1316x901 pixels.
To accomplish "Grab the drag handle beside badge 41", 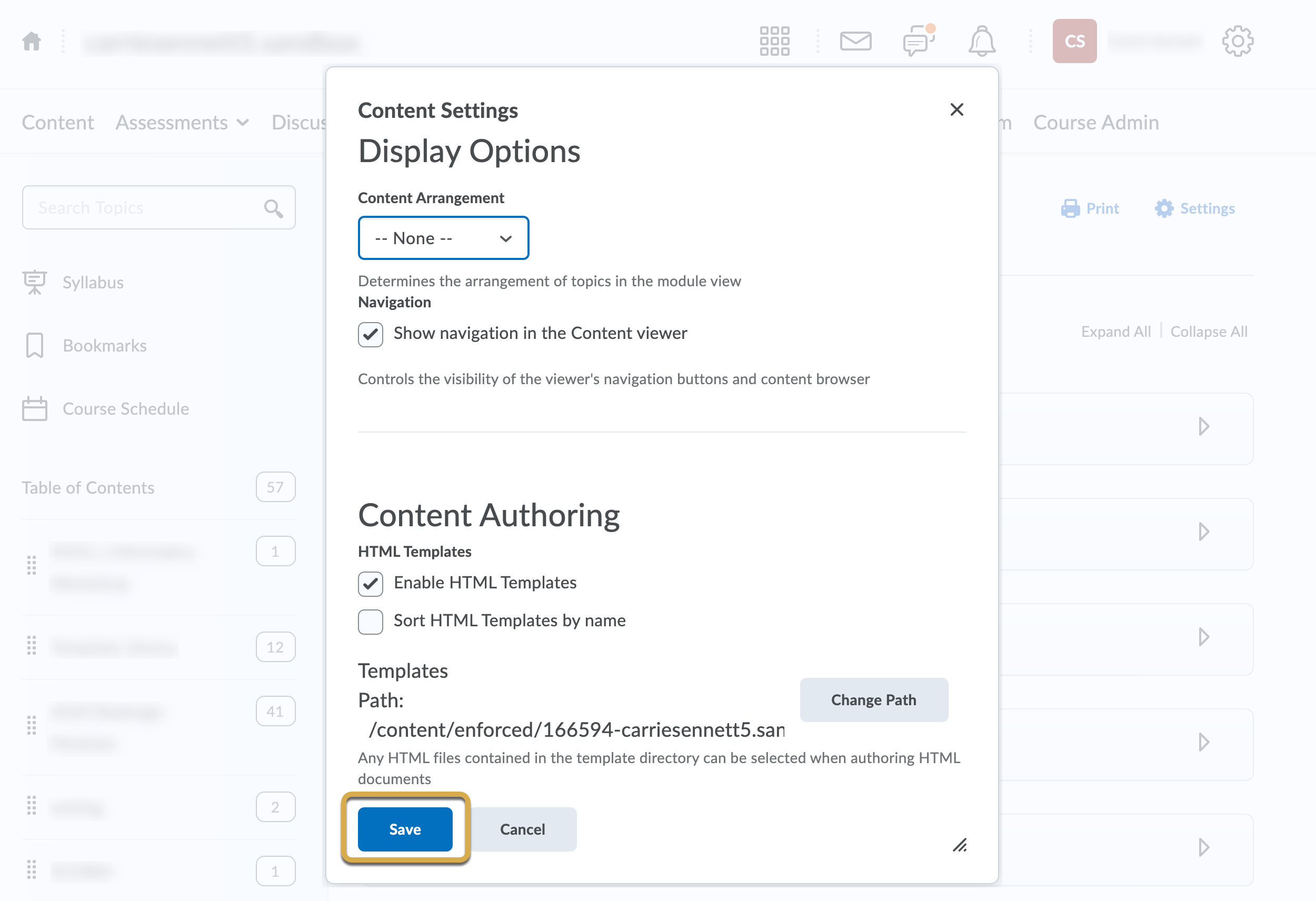I will click(x=32, y=725).
